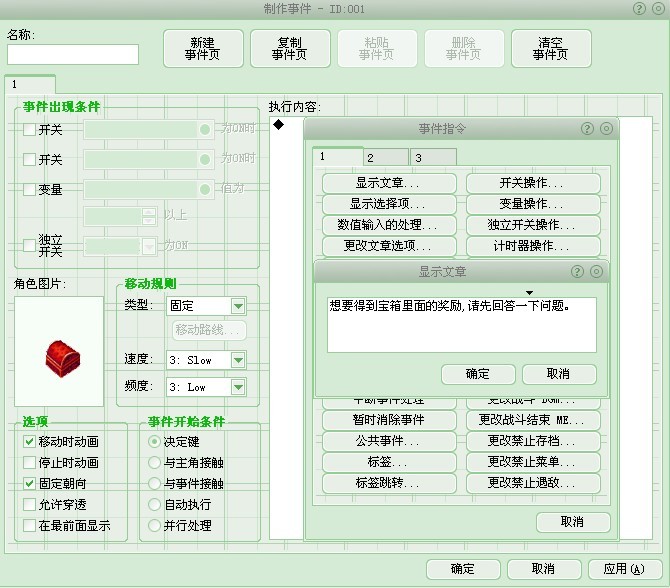Confirm text with 确定 in 显示文章 dialog
Viewport: 670px width, 588px height.
tap(478, 374)
